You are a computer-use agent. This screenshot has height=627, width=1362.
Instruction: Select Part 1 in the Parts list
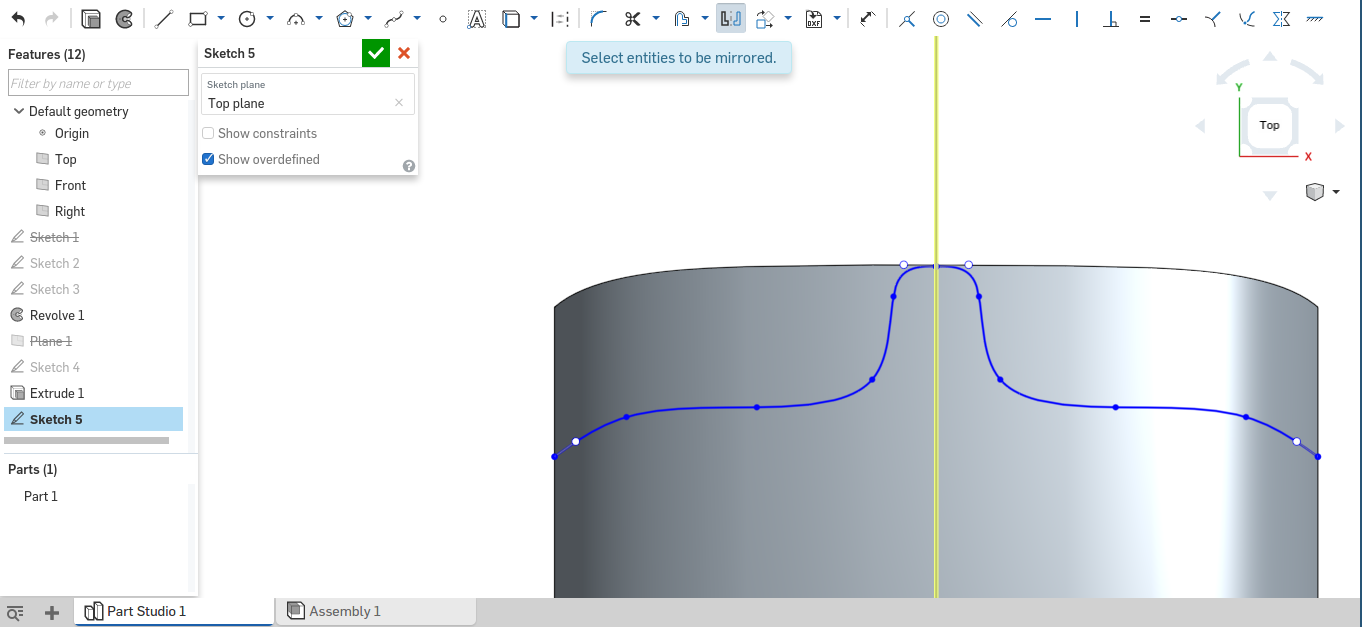(41, 496)
